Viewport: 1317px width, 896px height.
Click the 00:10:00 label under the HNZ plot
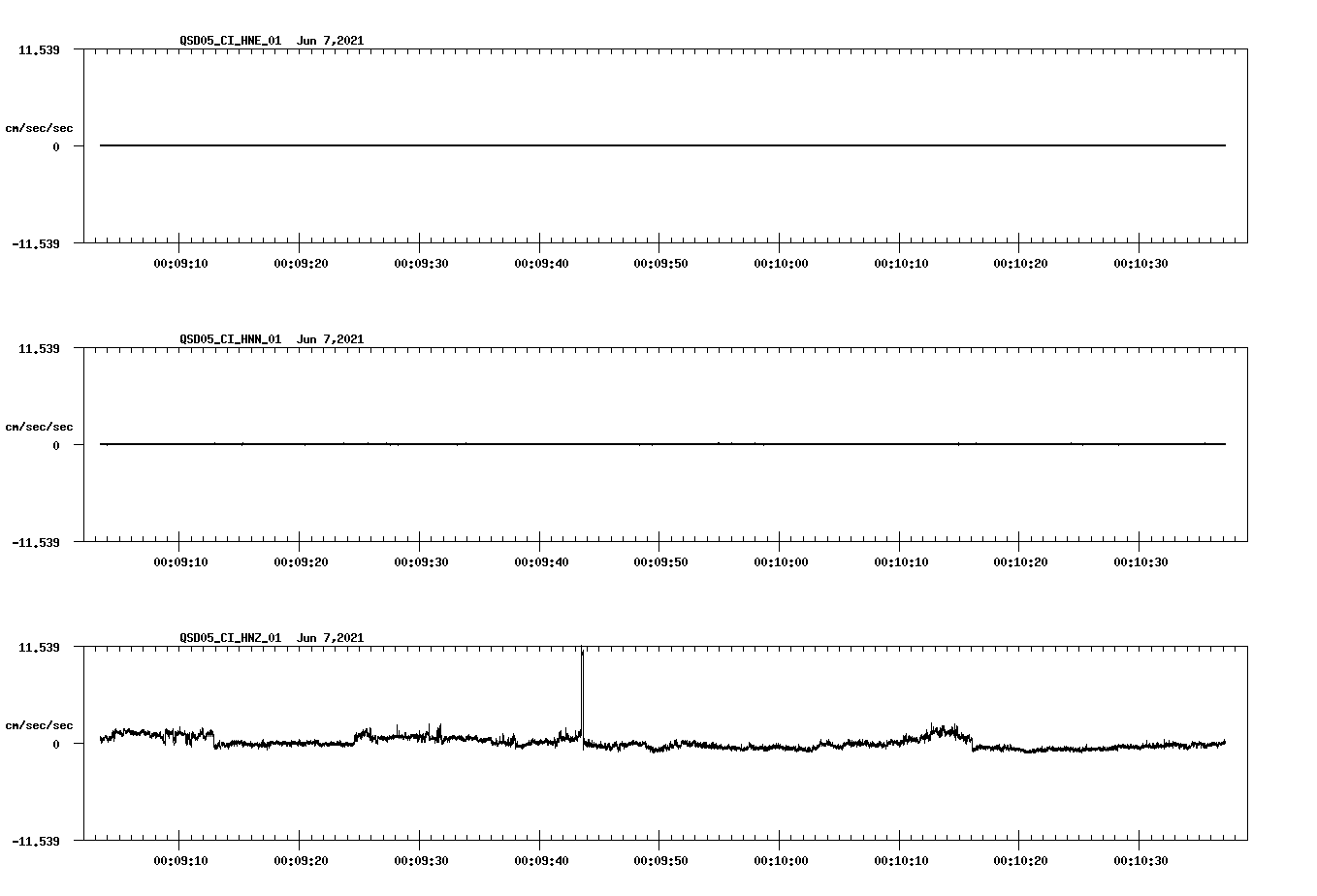[x=781, y=861]
